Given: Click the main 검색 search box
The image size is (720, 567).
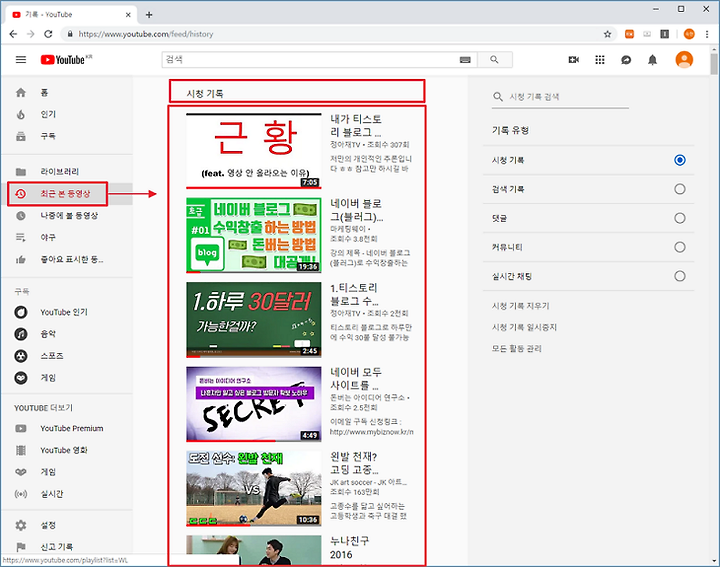Looking at the screenshot, I should pos(320,60).
